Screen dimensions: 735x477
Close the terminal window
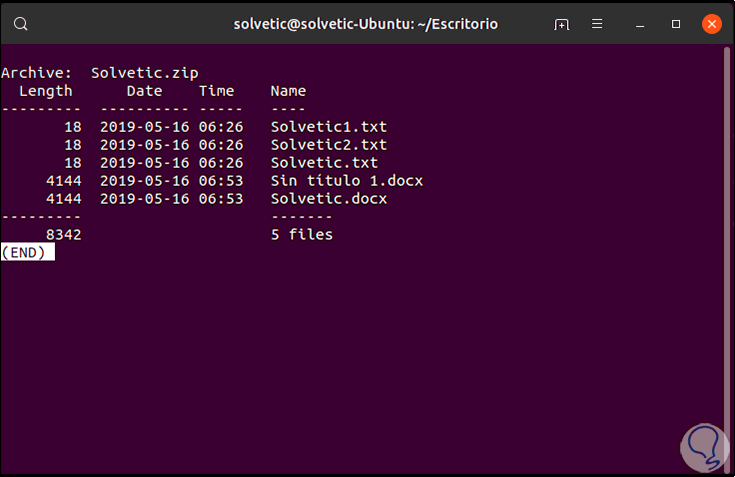711,23
